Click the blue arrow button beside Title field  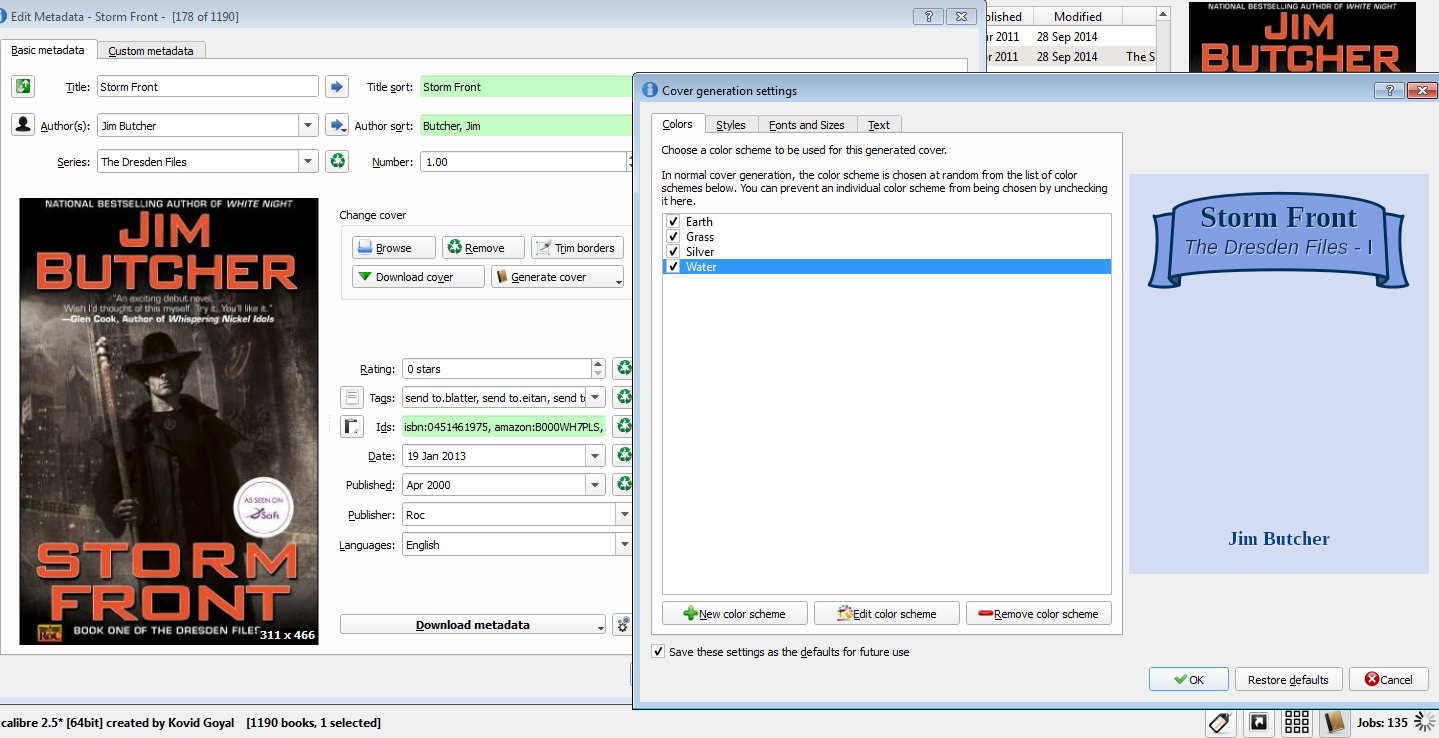pyautogui.click(x=337, y=87)
